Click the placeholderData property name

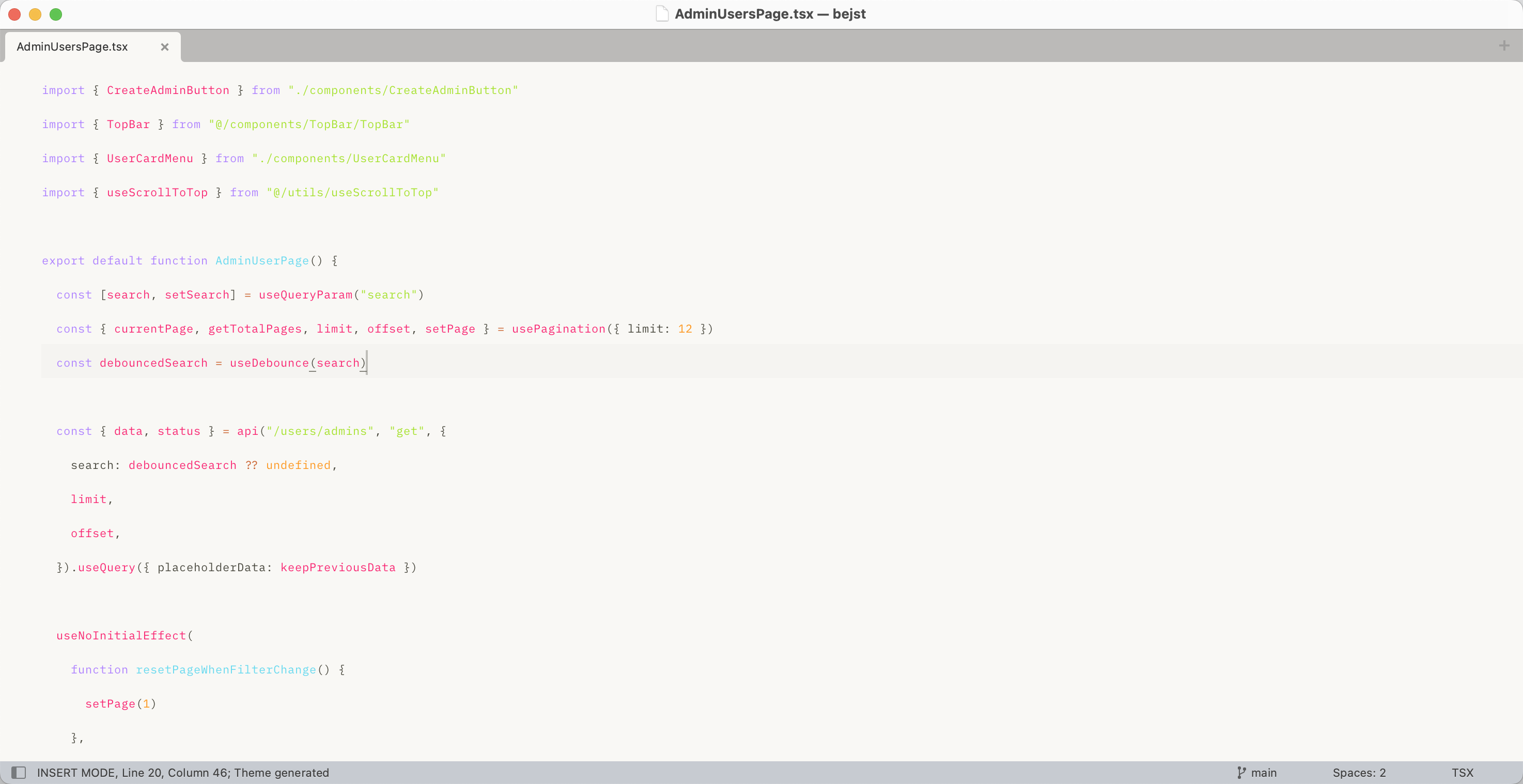(211, 568)
